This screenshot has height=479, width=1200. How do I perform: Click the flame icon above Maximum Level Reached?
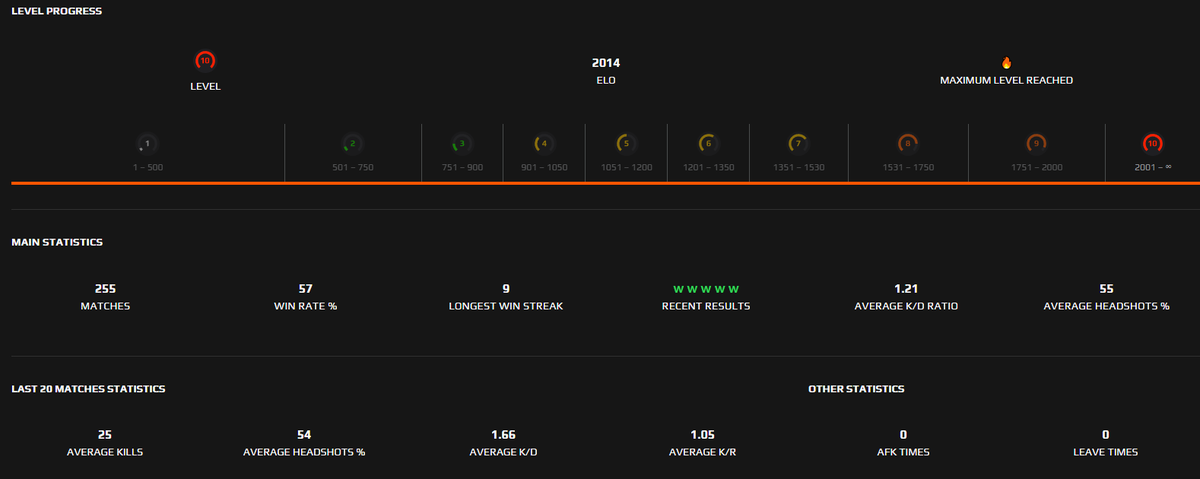(x=1006, y=62)
